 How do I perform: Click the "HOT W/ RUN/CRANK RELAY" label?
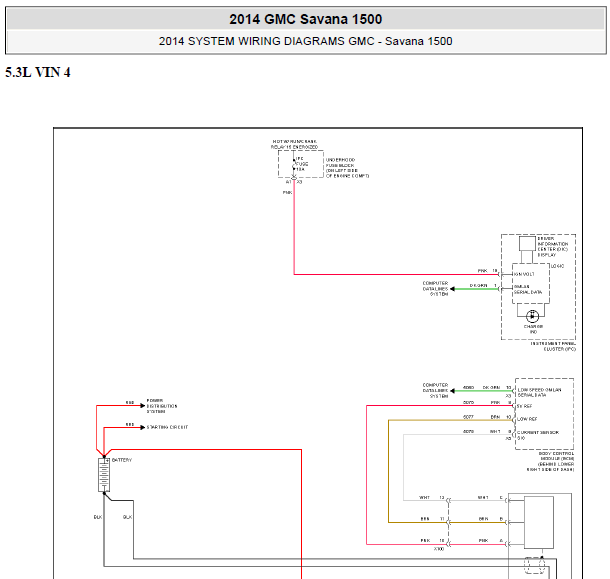(x=294, y=144)
